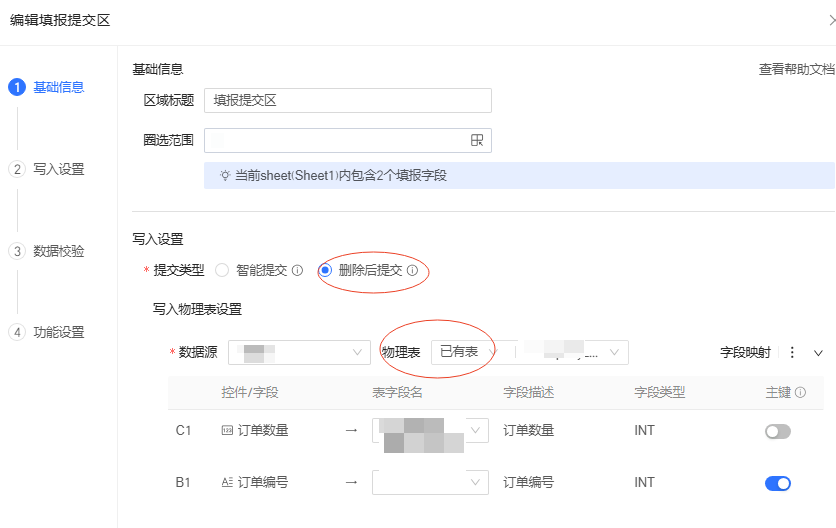Collapse the section using the chevron arrow

[x=818, y=353]
